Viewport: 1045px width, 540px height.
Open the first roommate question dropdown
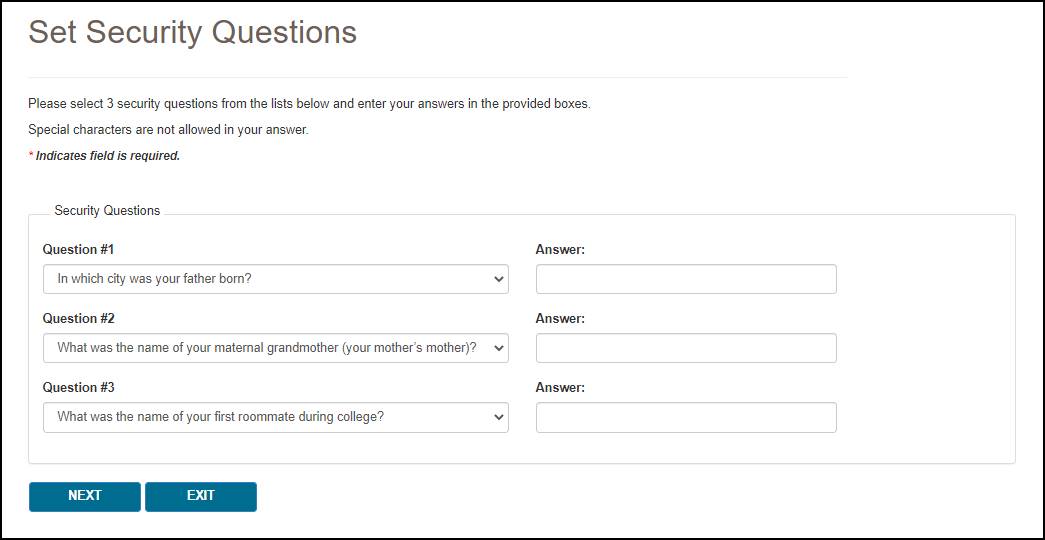tap(275, 417)
